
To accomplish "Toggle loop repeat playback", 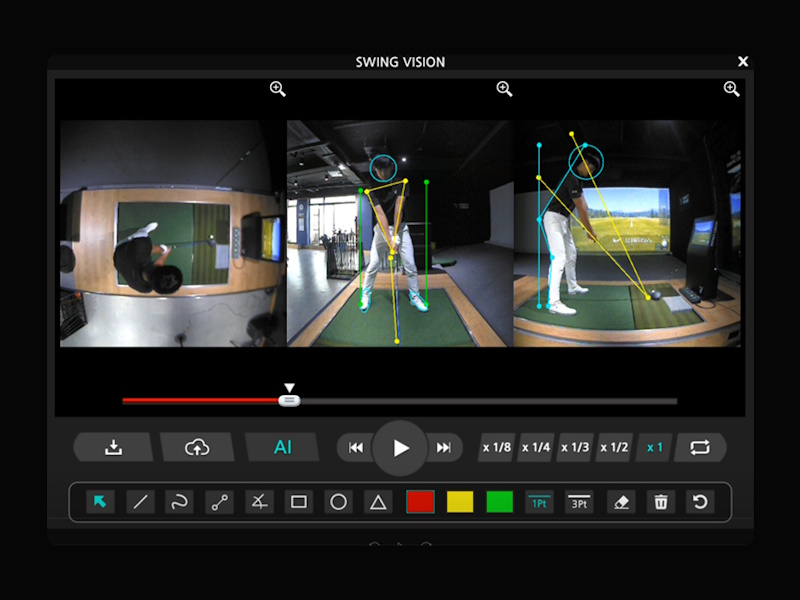I will 700,447.
